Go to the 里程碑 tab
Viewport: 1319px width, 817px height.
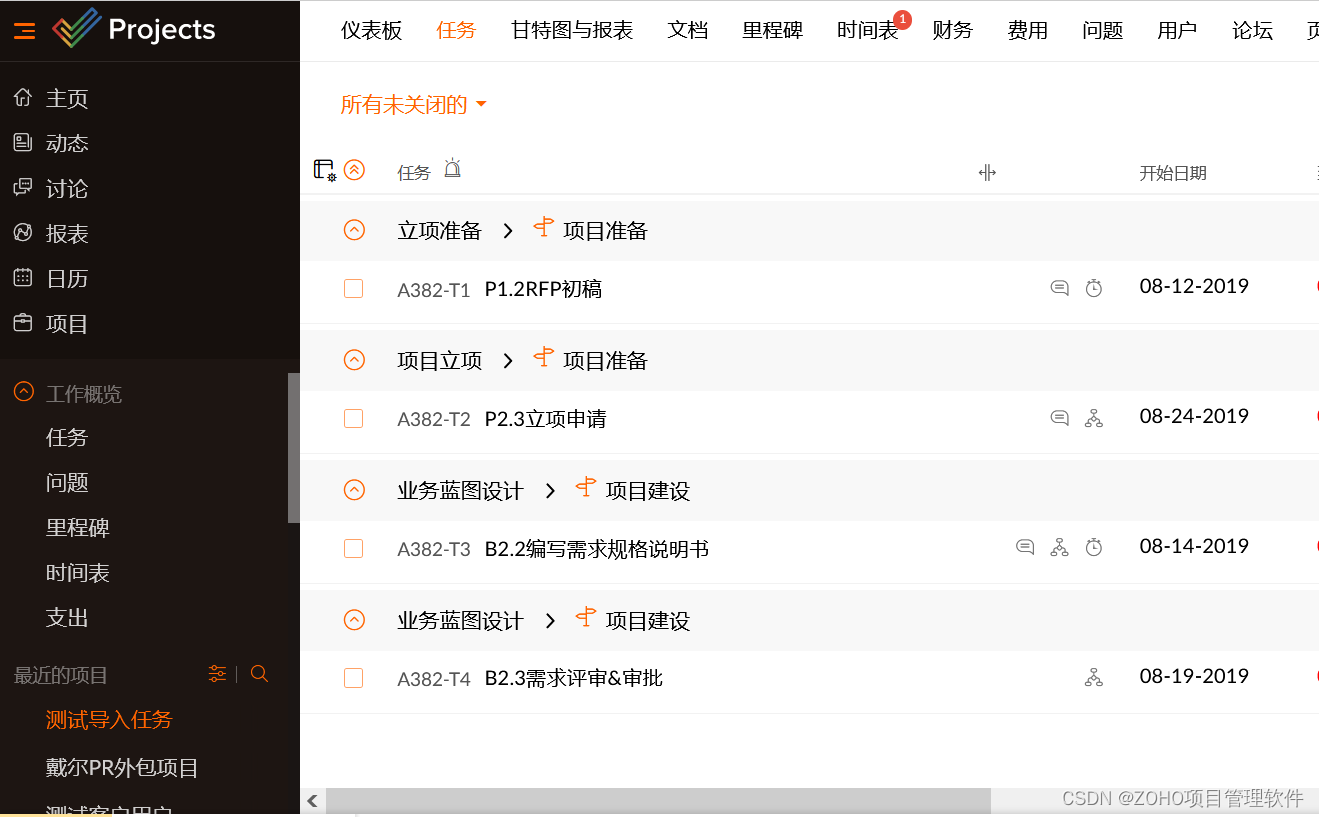pyautogui.click(x=773, y=30)
